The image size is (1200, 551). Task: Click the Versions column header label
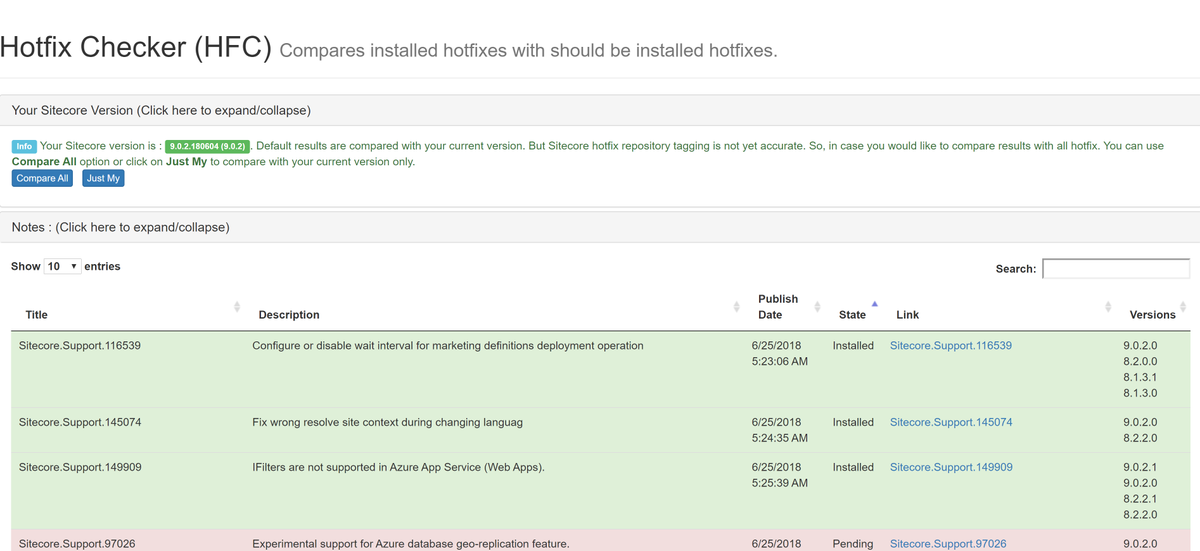pos(1152,315)
